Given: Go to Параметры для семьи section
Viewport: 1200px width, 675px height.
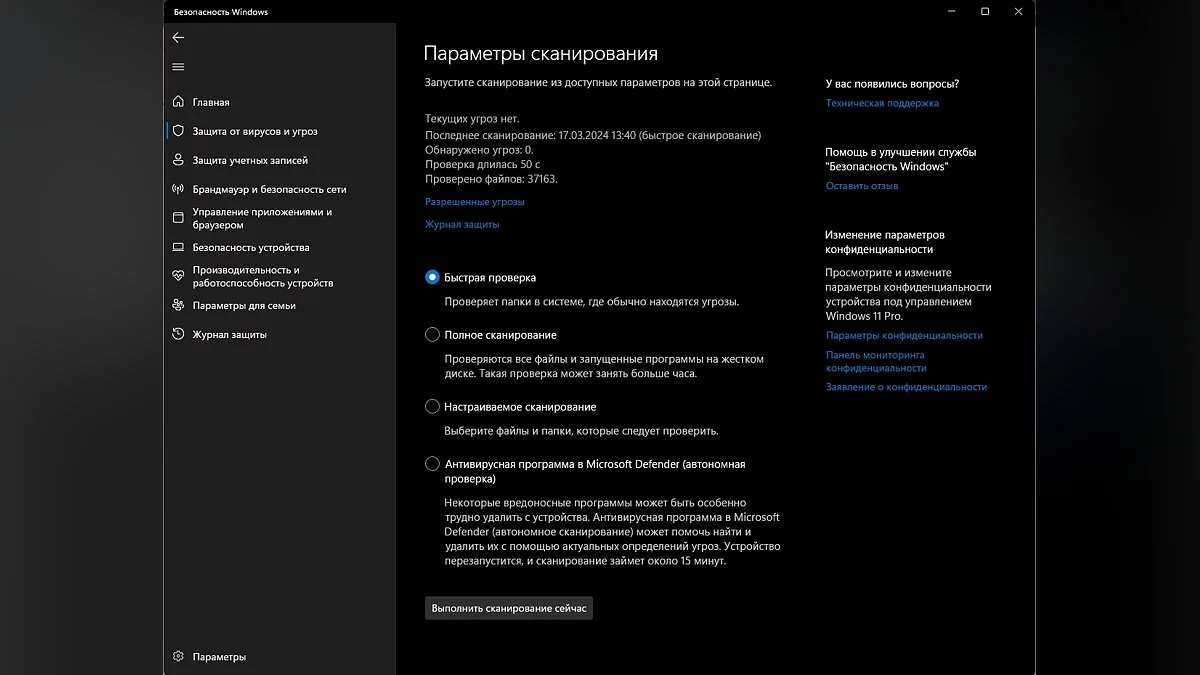Looking at the screenshot, I should [x=244, y=305].
